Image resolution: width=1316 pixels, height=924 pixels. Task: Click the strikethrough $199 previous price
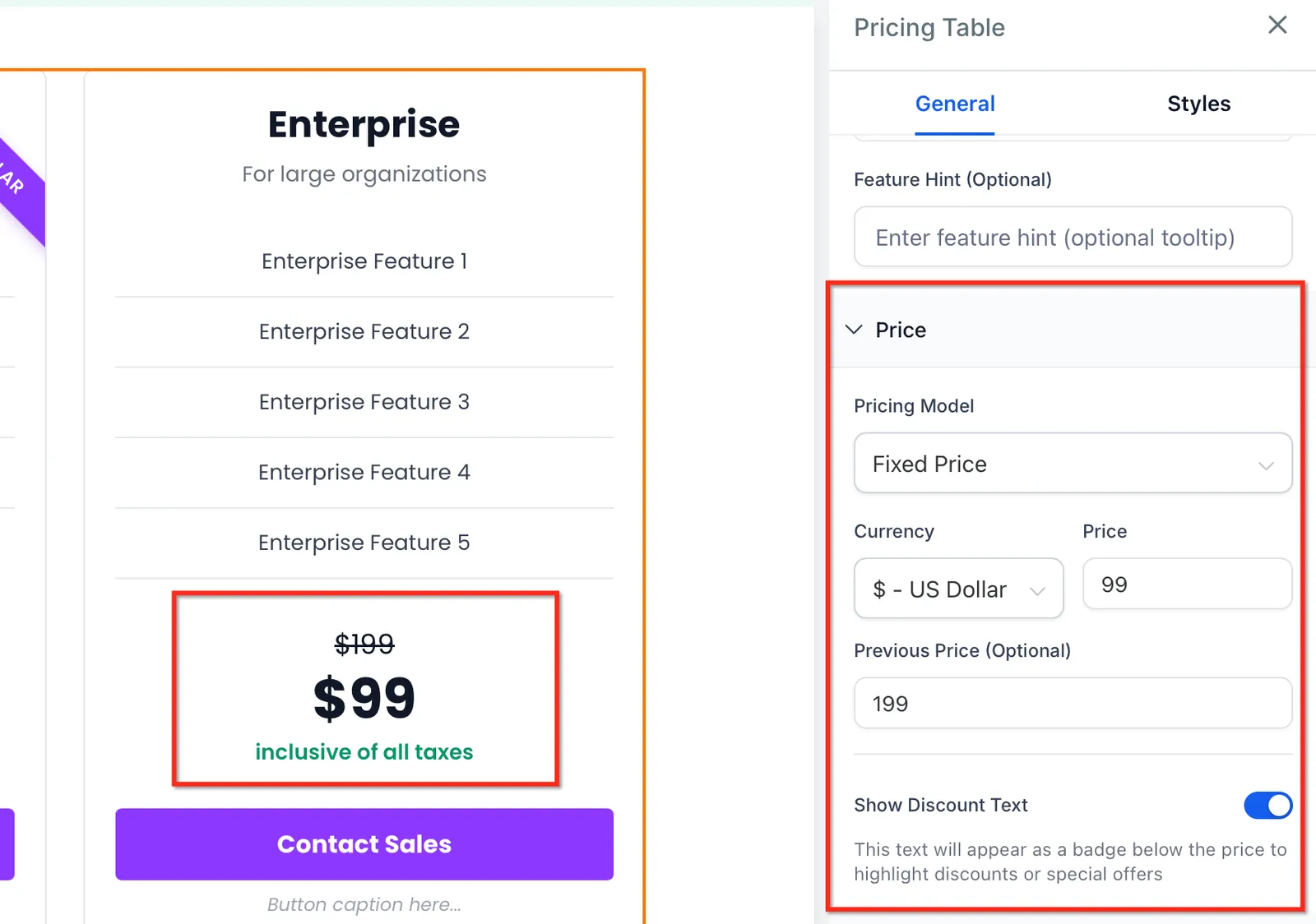tap(364, 644)
